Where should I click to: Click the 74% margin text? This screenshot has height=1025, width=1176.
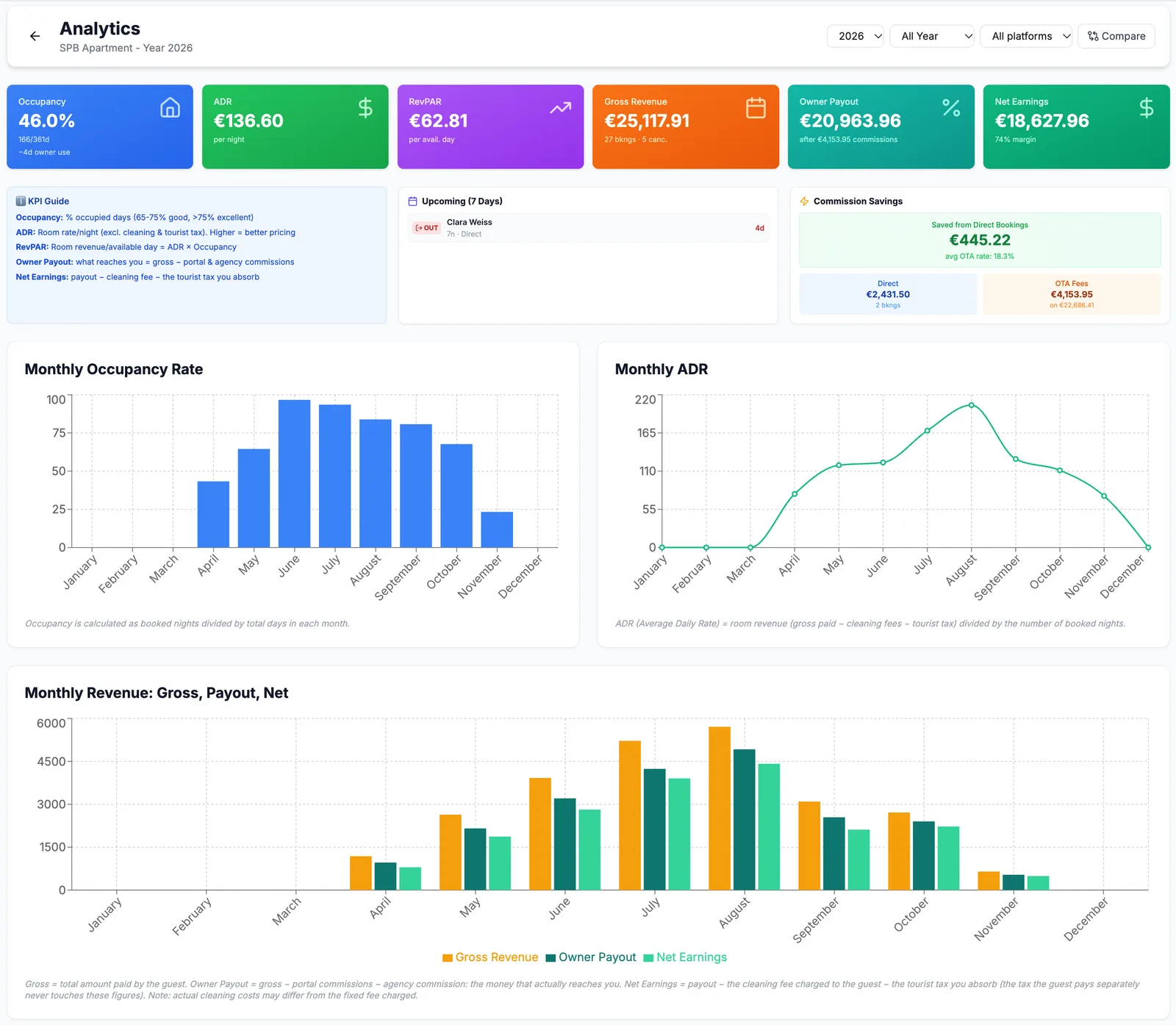1015,140
